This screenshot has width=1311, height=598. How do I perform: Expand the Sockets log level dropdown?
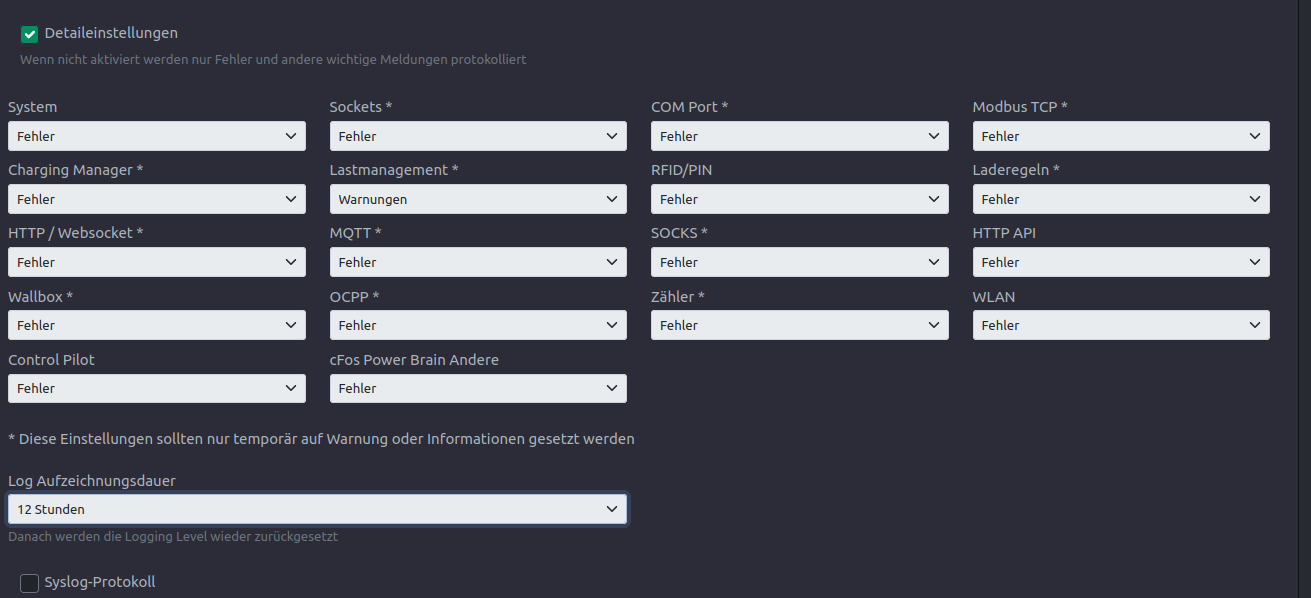(x=478, y=136)
